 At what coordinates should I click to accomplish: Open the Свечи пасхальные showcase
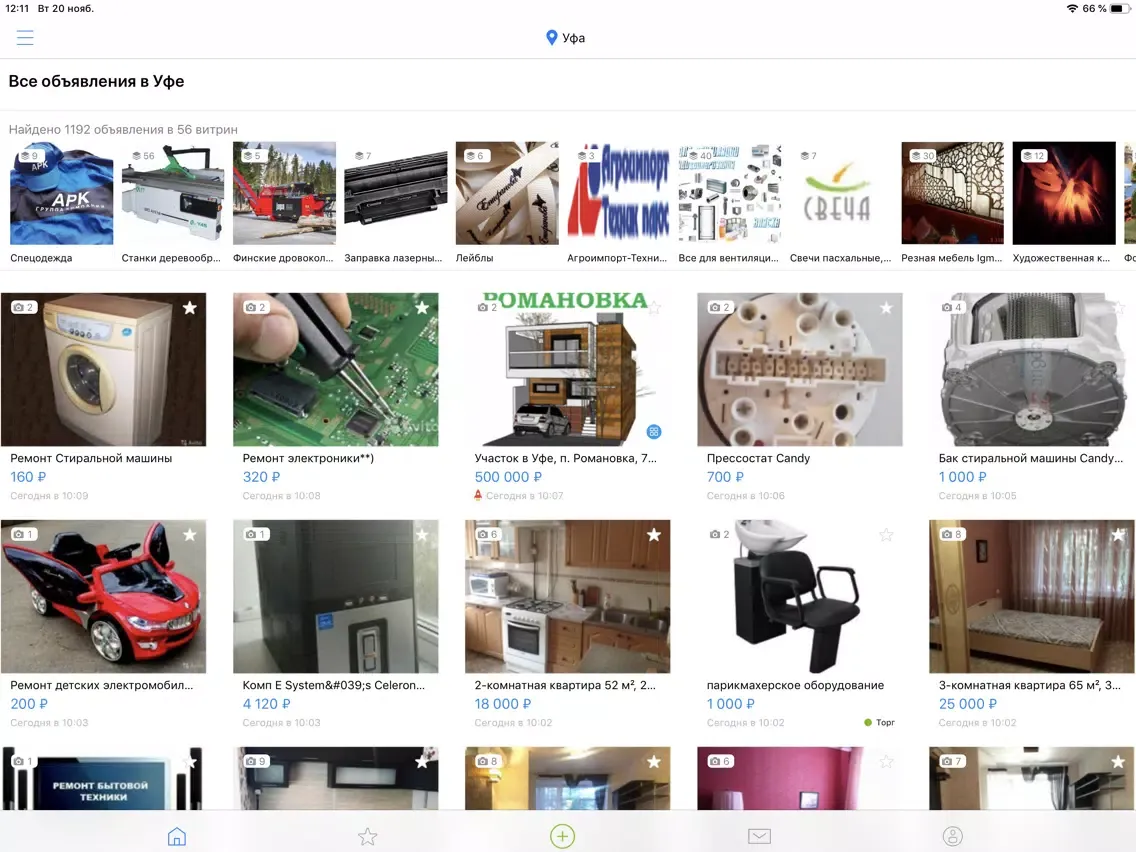point(841,193)
